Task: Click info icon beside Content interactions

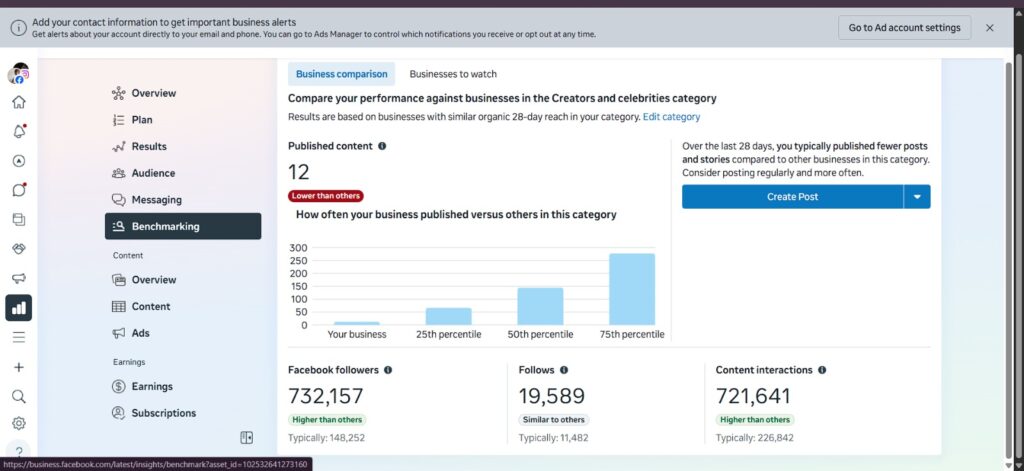Action: point(822,370)
